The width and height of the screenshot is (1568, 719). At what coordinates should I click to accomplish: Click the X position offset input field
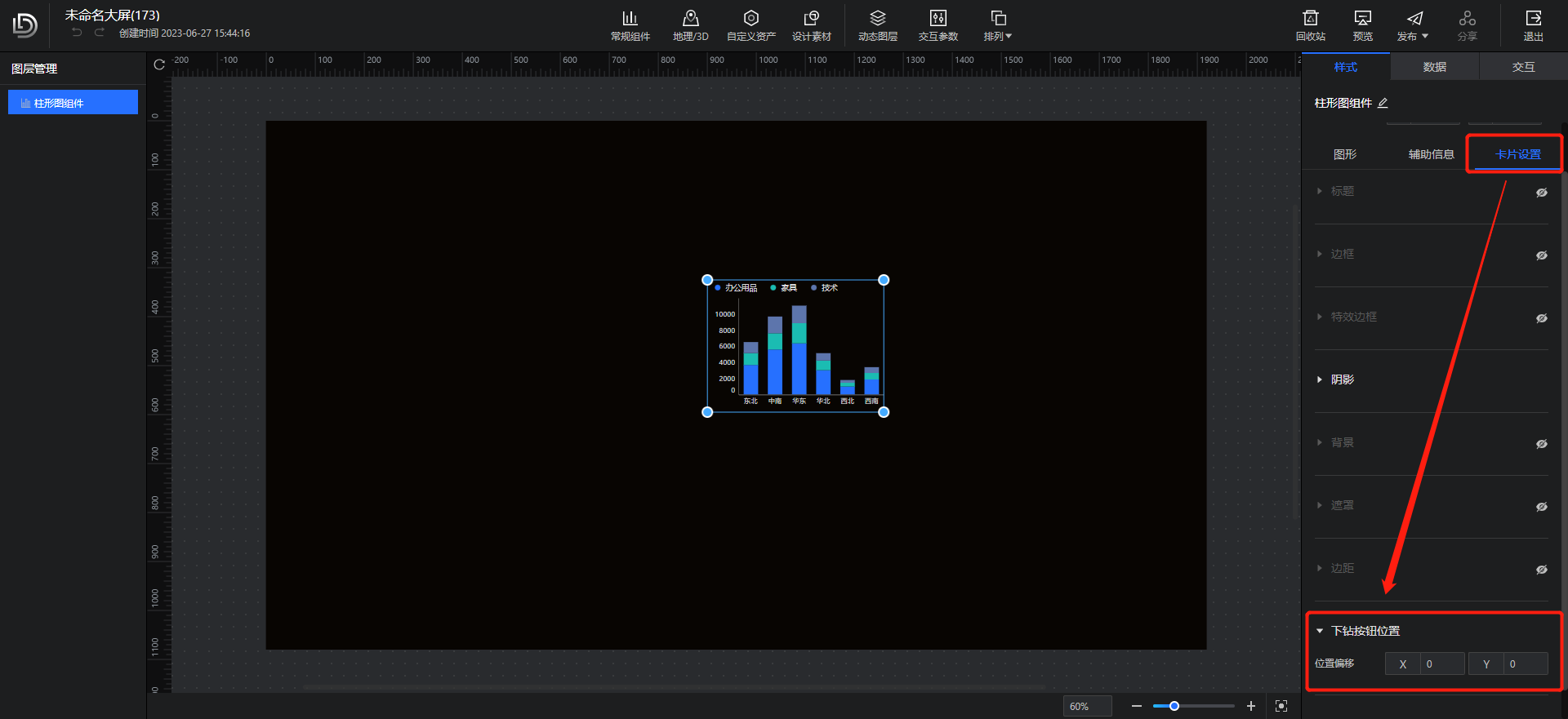[x=1441, y=664]
